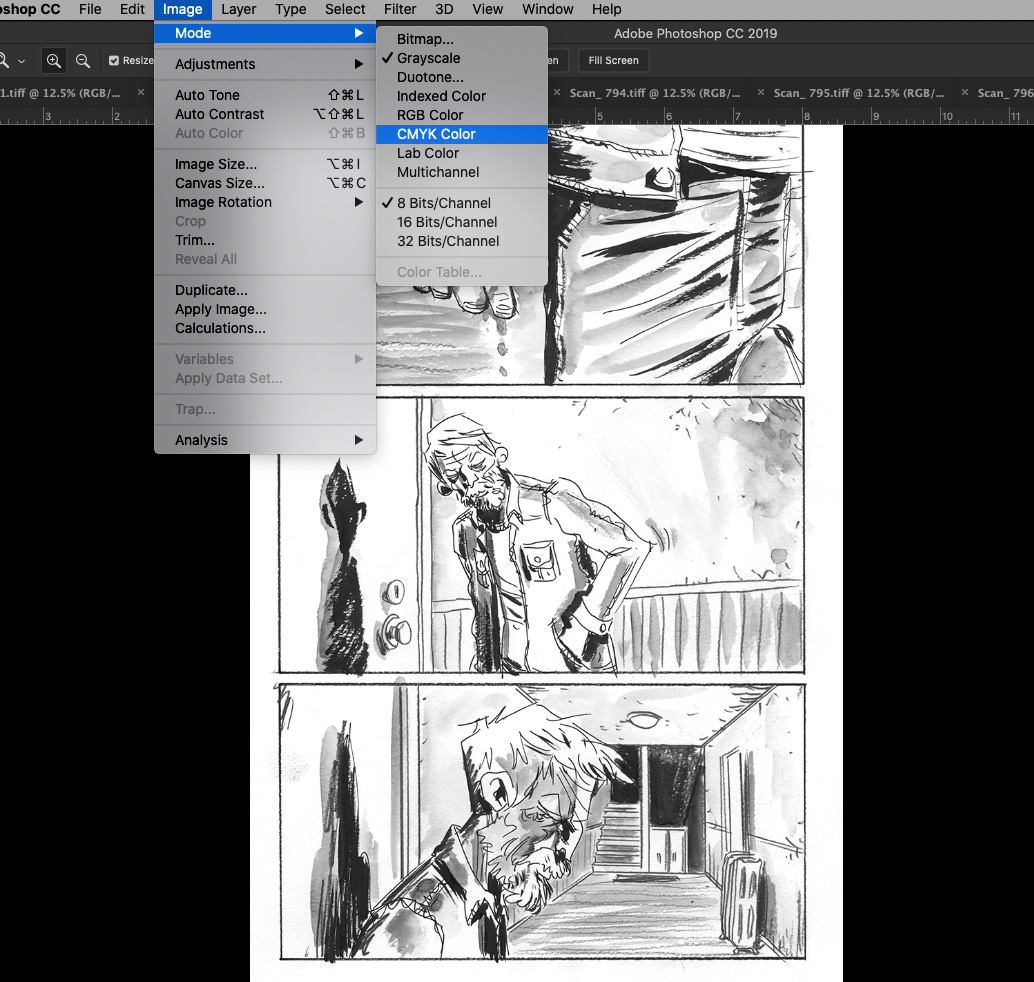Click the Image menu in menu bar
The image size is (1034, 982).
(x=183, y=9)
